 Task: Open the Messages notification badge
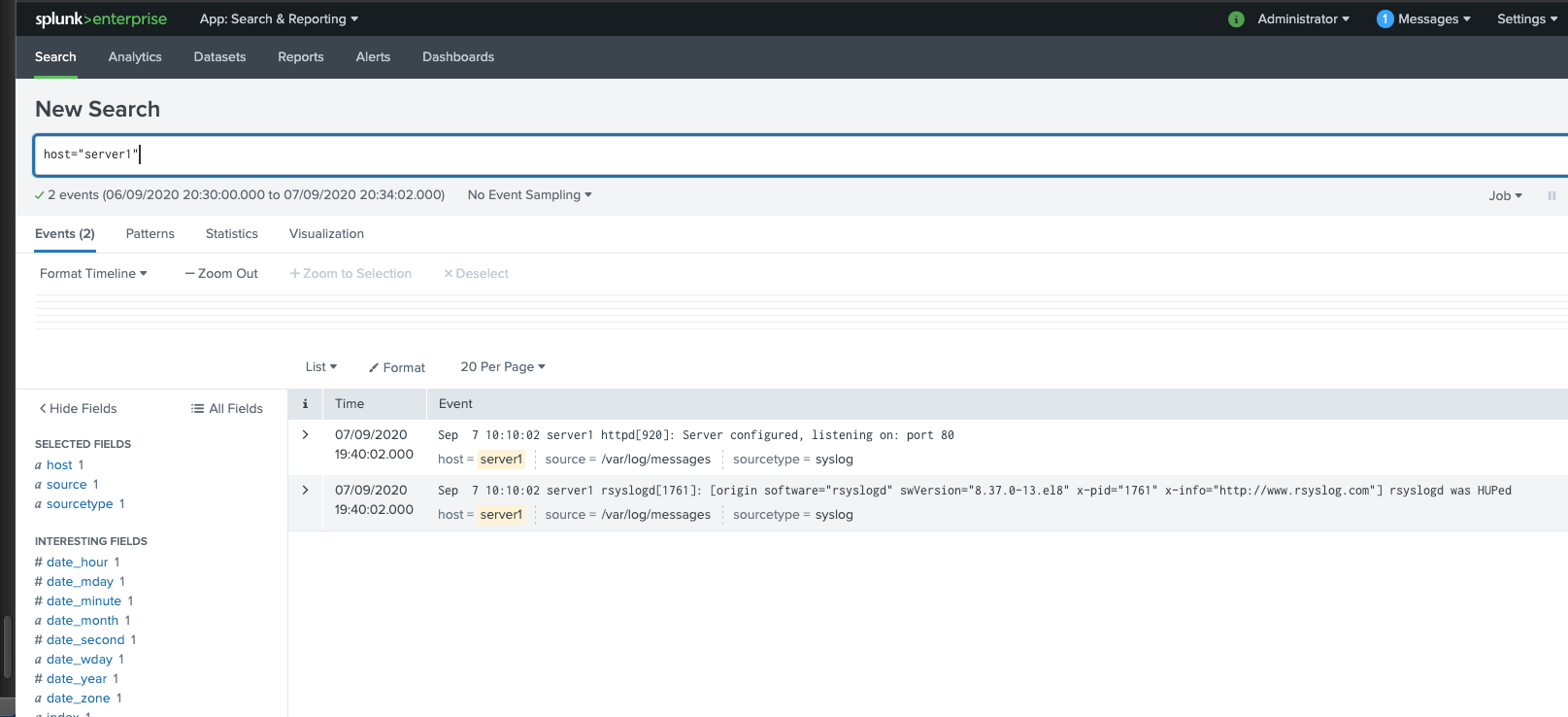1385,19
